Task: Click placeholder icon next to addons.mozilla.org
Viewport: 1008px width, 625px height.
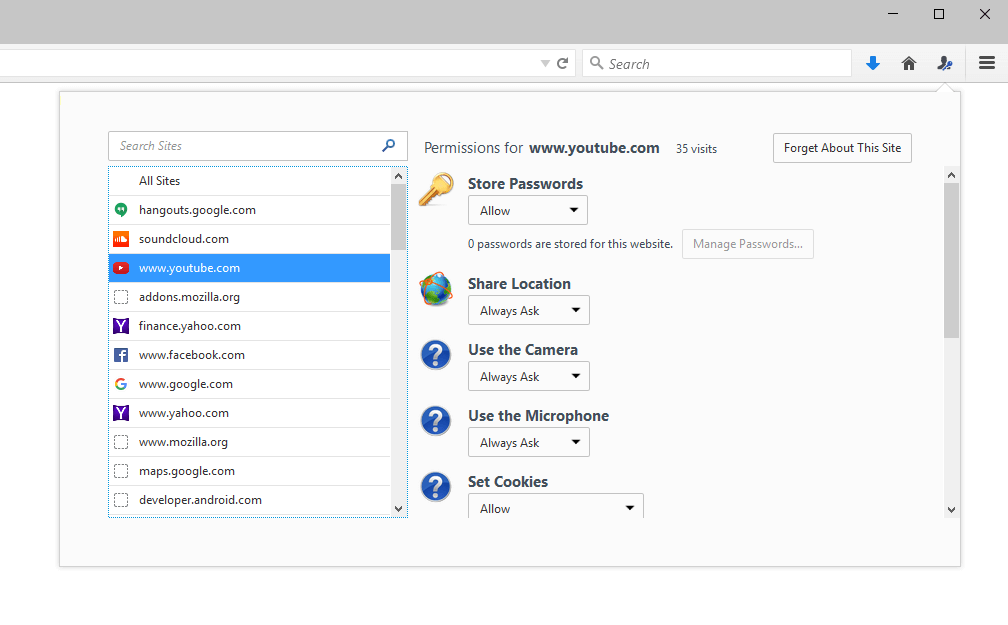Action: coord(121,297)
